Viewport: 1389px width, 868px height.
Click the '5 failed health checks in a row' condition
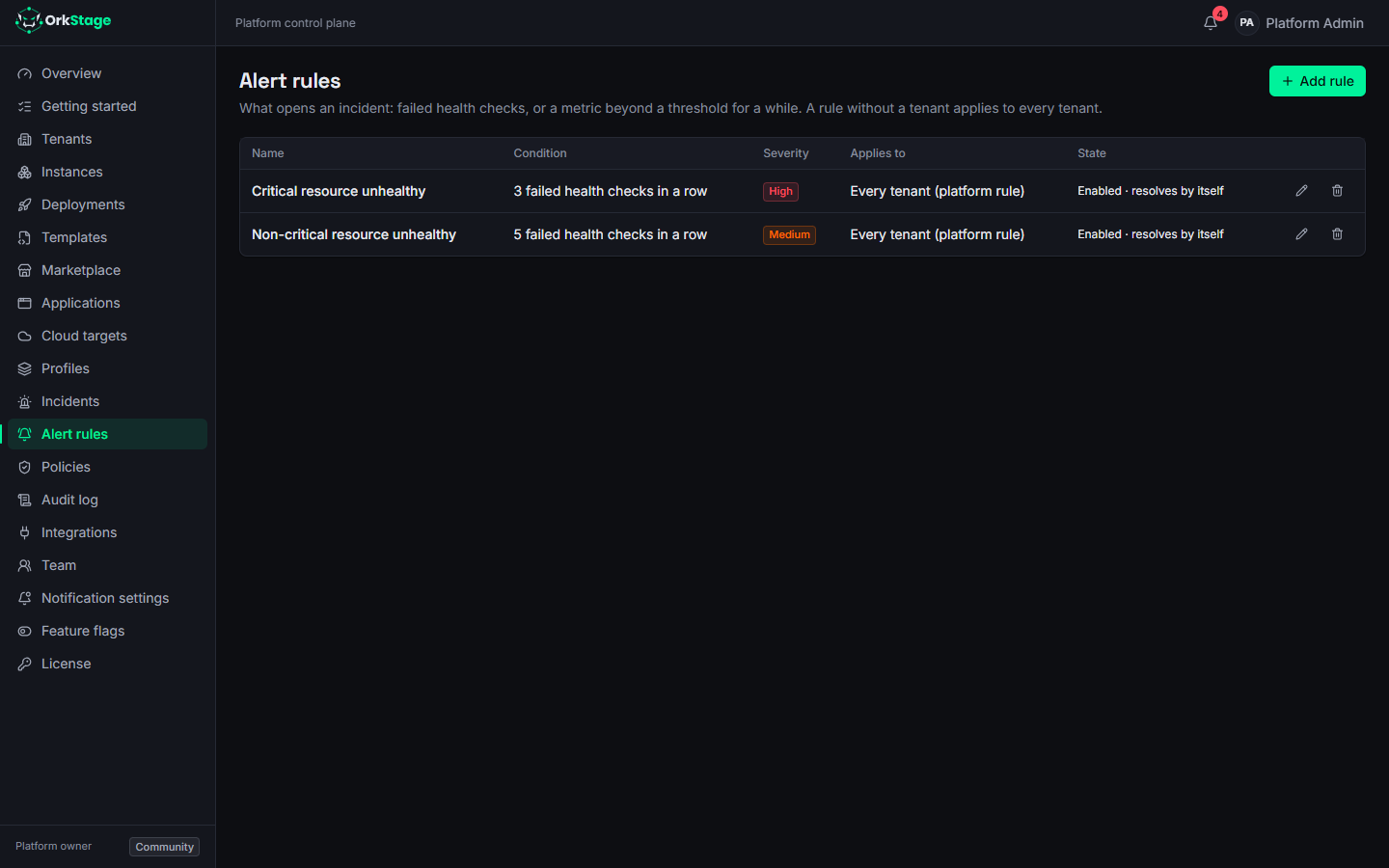[610, 234]
